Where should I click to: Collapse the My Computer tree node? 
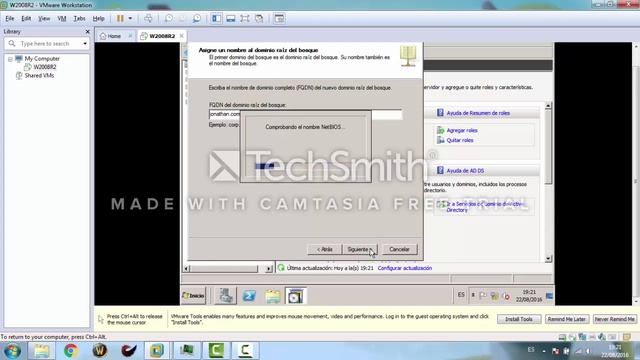[x=10, y=59]
